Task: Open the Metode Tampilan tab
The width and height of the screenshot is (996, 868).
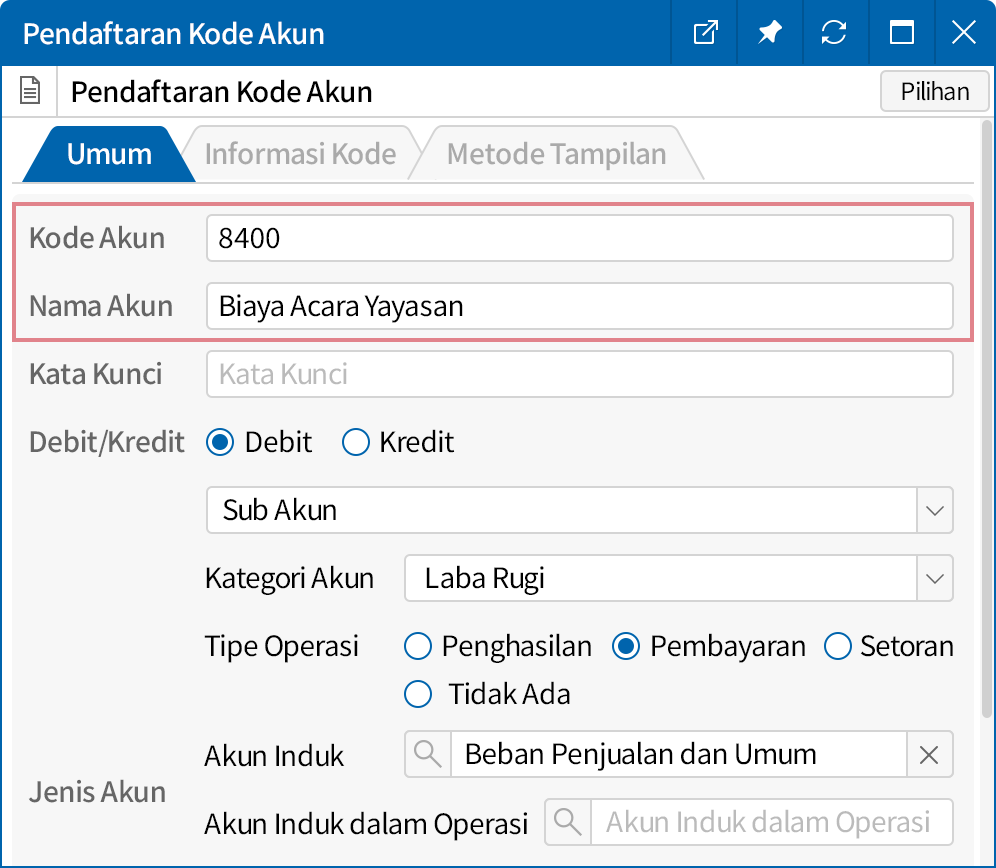Action: [x=556, y=154]
